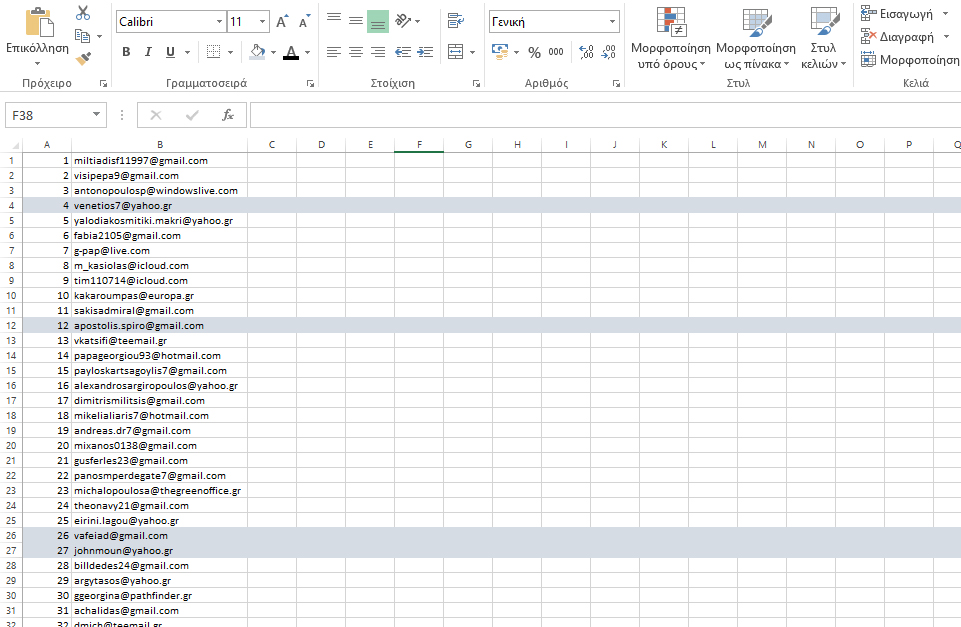
Task: Select the Format Painter brush
Action: pos(83,59)
